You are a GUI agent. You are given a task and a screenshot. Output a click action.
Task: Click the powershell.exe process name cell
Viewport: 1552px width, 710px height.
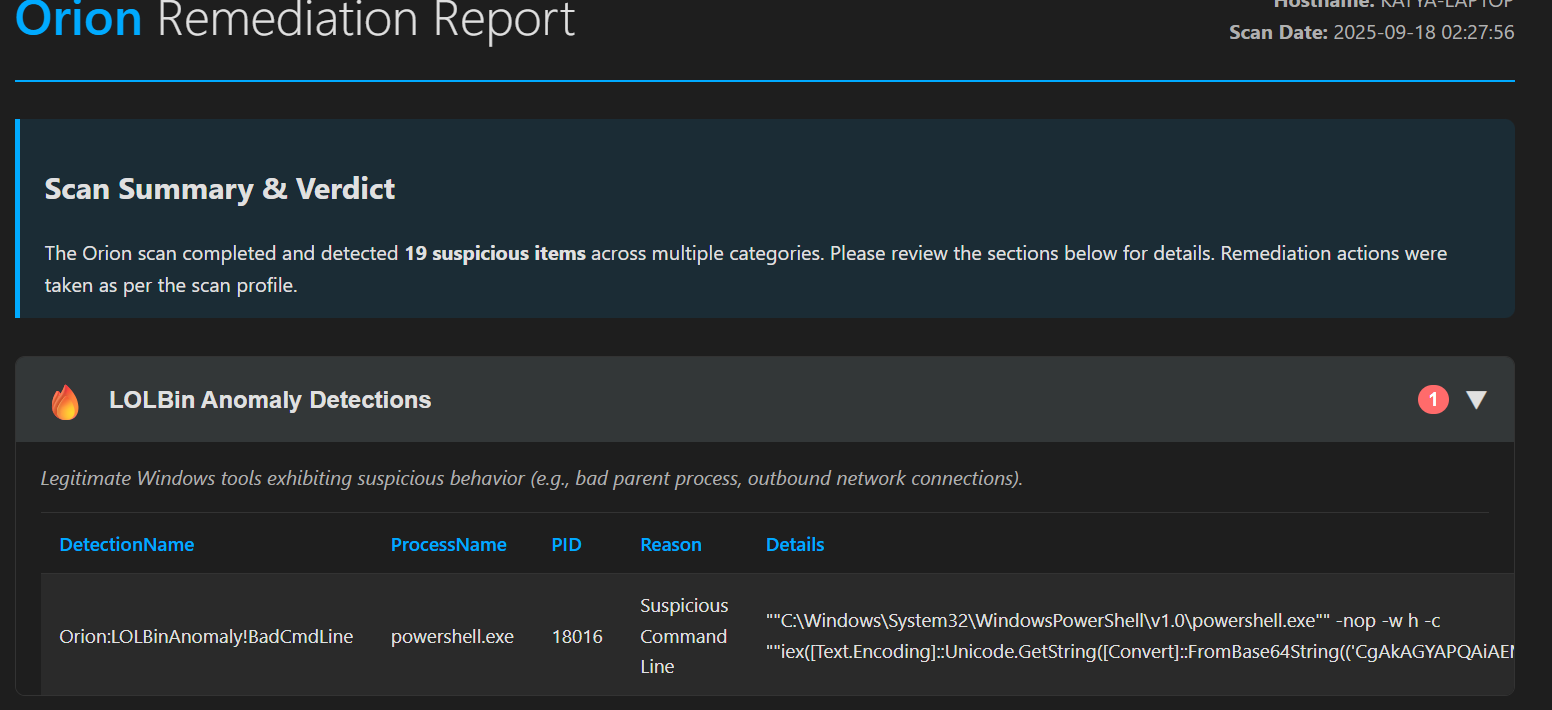pyautogui.click(x=452, y=636)
